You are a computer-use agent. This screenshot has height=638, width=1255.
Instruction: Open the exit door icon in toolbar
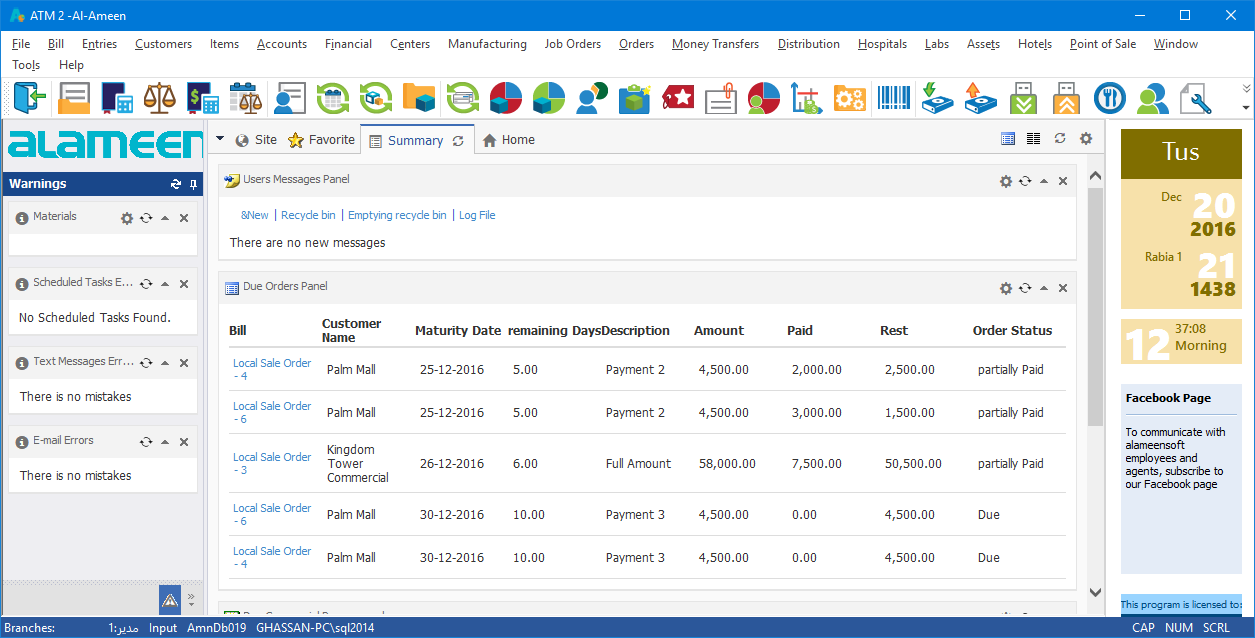pyautogui.click(x=30, y=98)
